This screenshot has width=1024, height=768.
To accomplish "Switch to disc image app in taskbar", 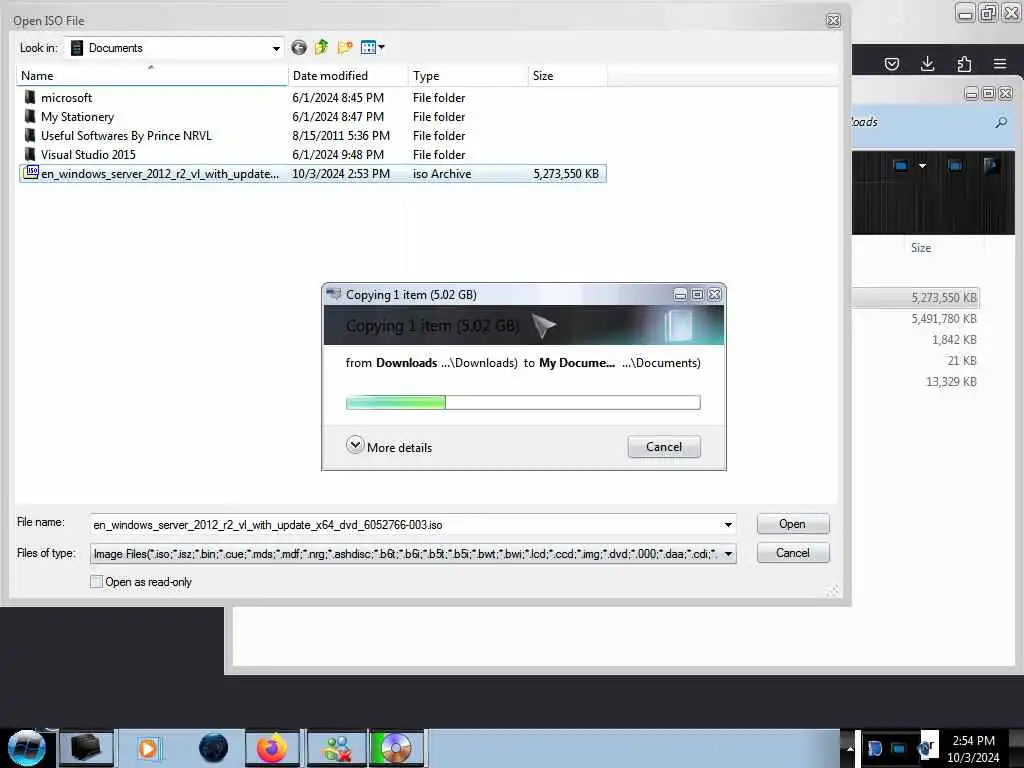I will coord(395,748).
